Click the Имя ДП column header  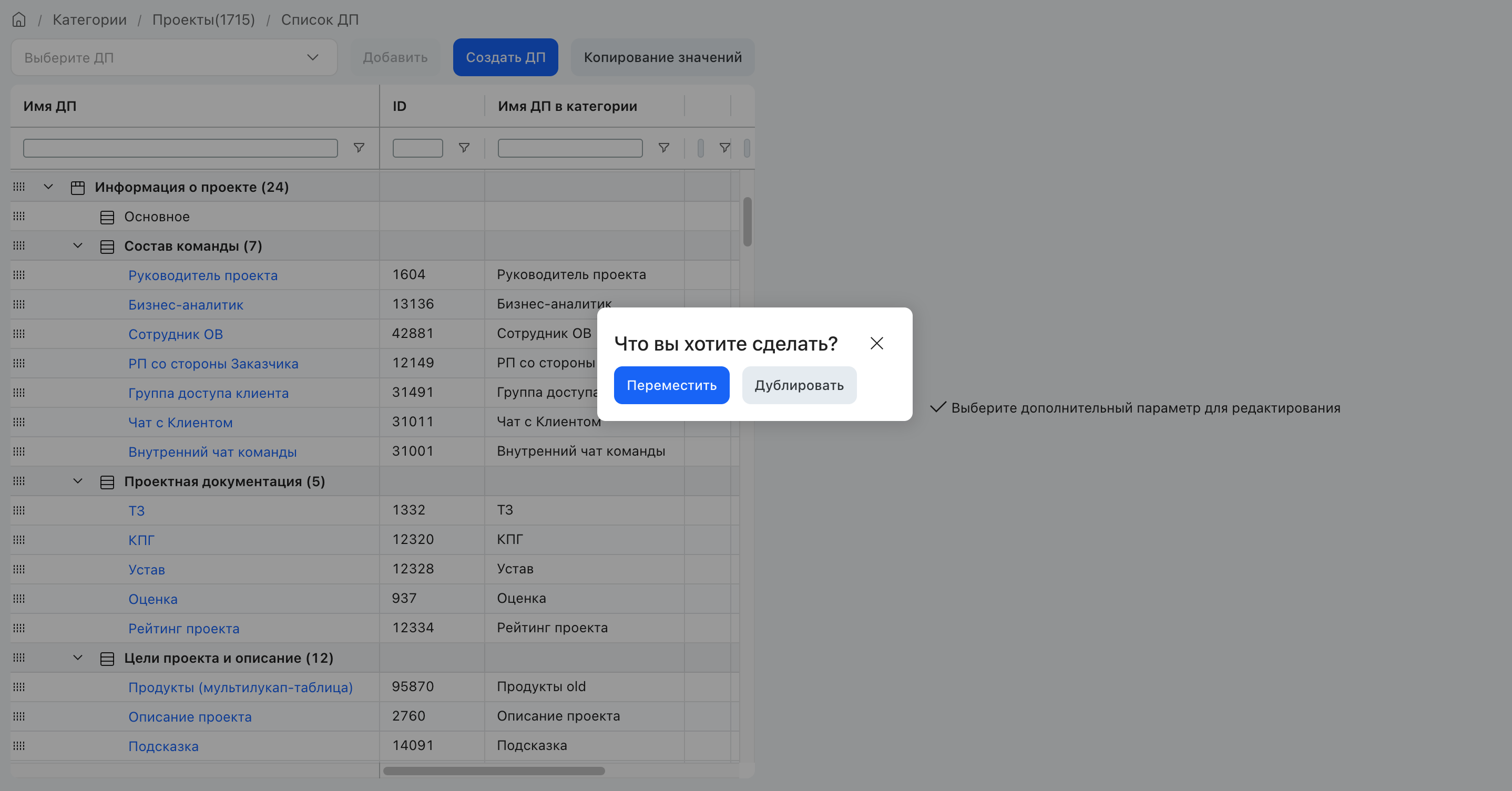tap(50, 106)
